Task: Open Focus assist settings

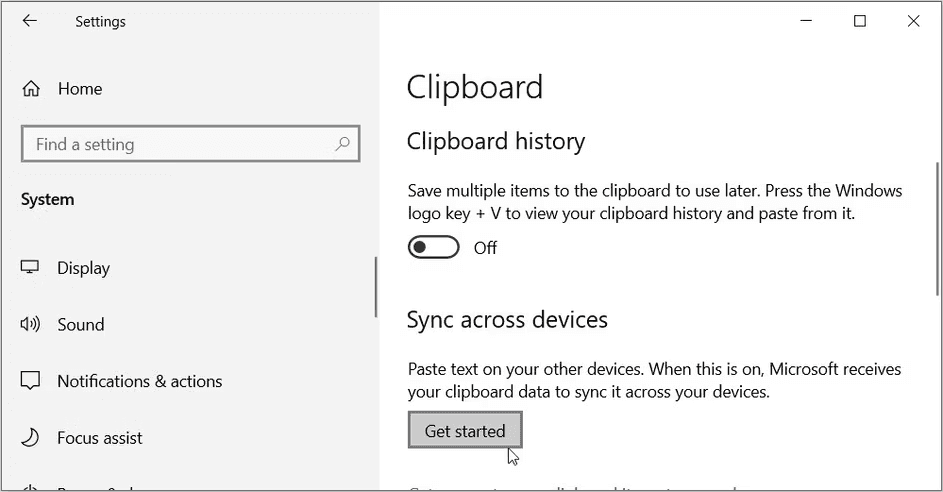Action: point(99,438)
